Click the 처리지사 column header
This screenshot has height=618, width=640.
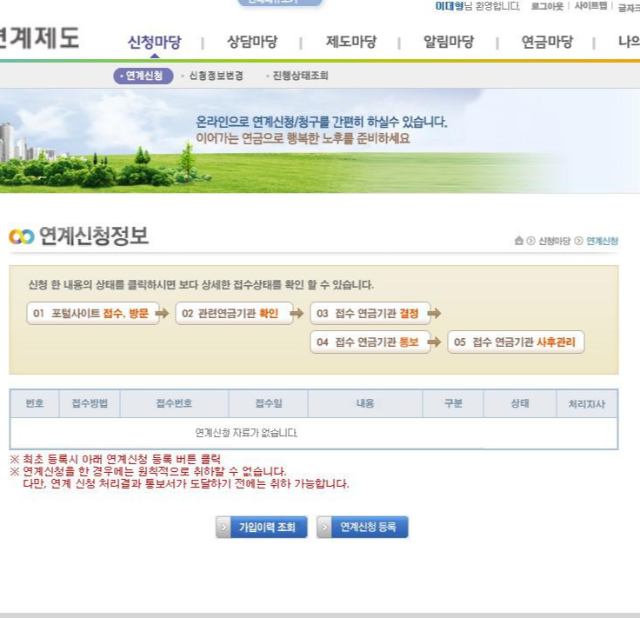(587, 403)
